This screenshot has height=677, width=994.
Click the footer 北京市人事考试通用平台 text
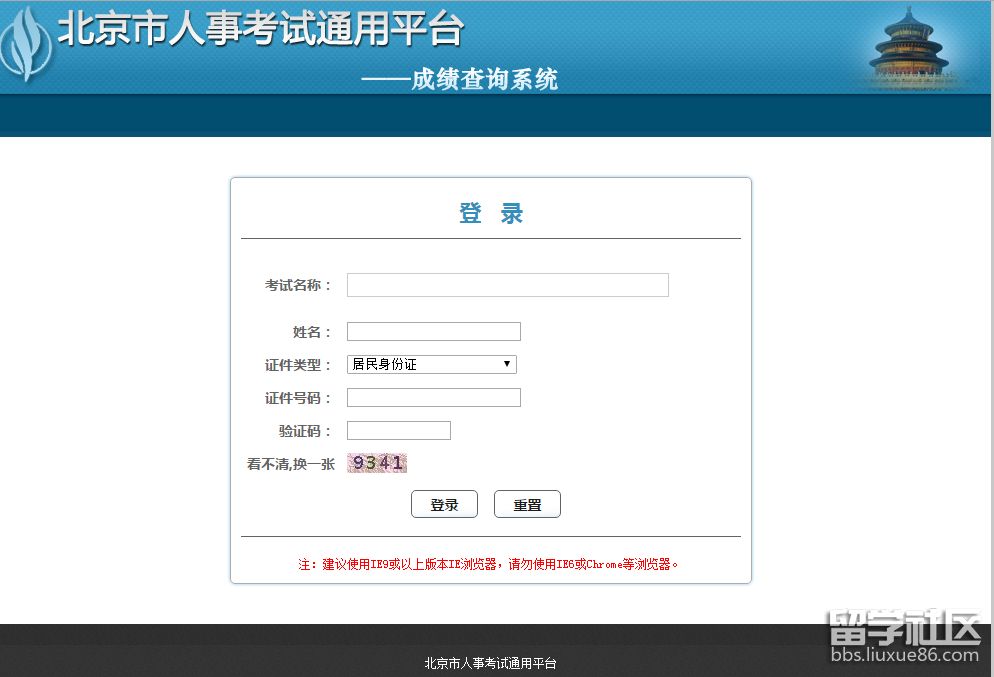point(490,663)
